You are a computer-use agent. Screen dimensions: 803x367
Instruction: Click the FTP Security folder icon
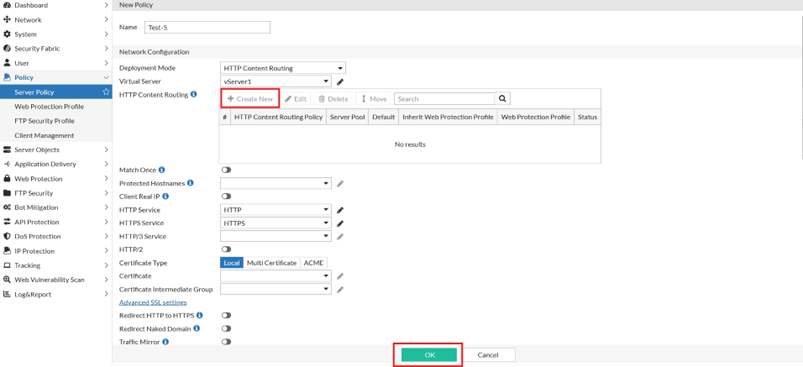(x=7, y=193)
